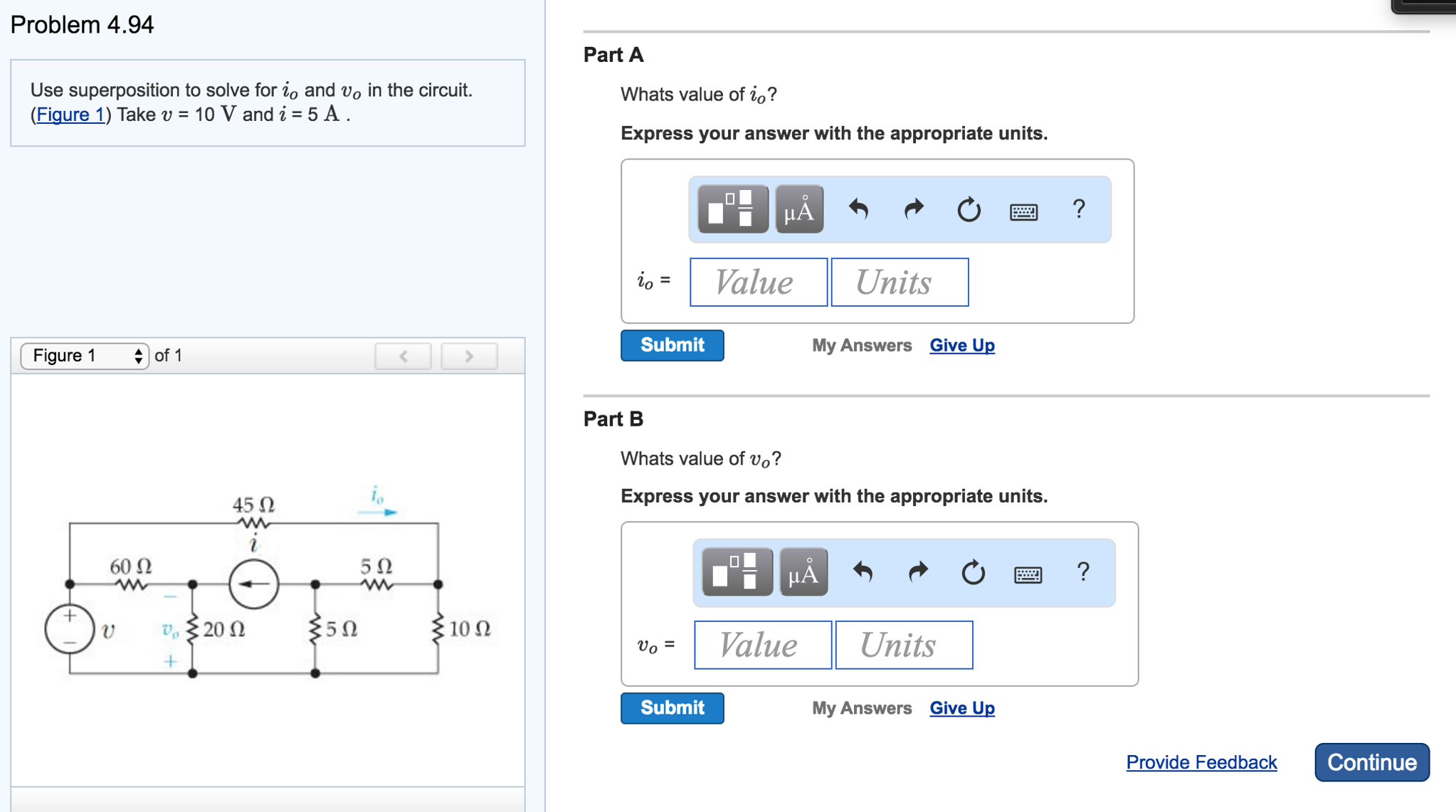Reset the Part B answer field

tap(974, 573)
